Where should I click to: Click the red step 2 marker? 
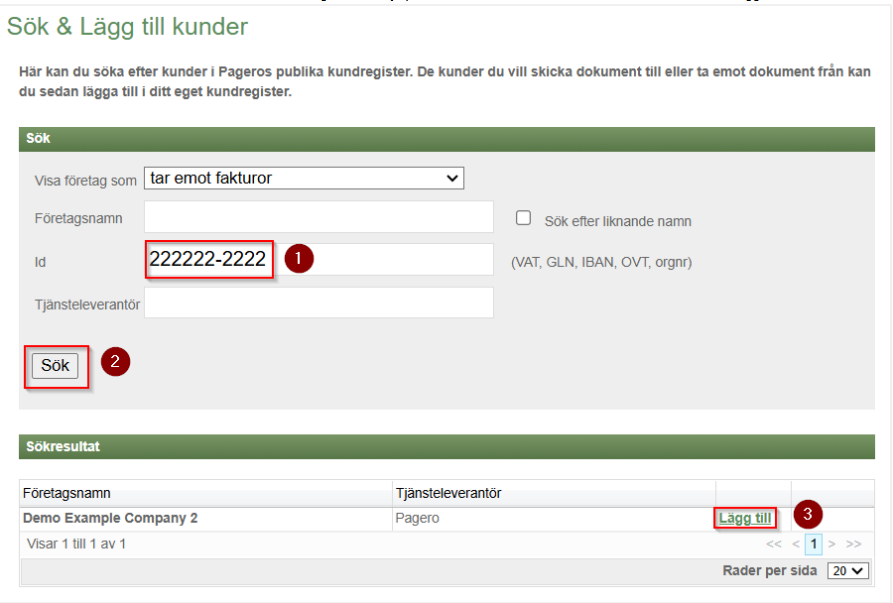(x=115, y=362)
